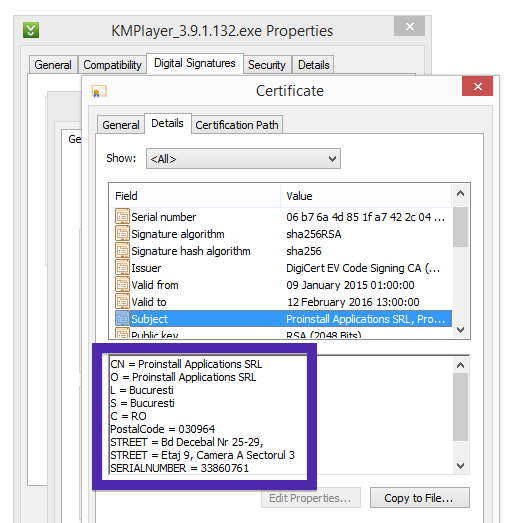Screen dimensions: 507x523
Task: Open Details tab in Properties window
Action: point(314,65)
